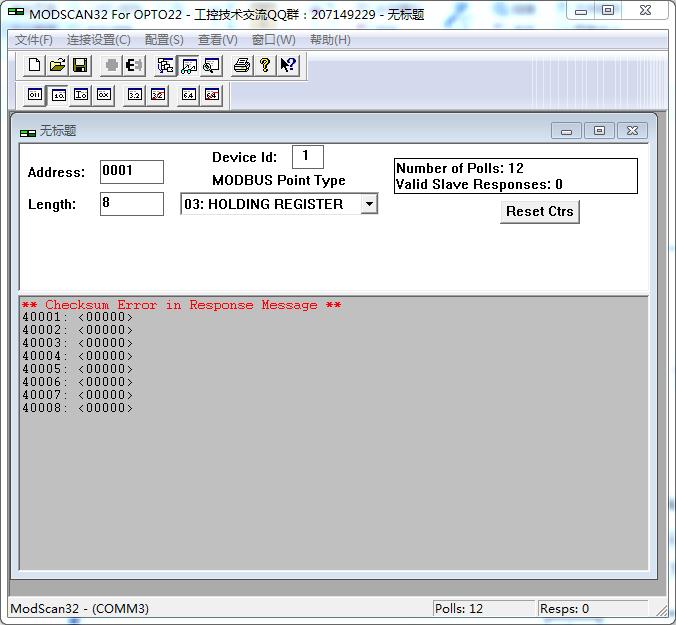Toggle binary display format button
This screenshot has height=625, width=676.
(35, 95)
